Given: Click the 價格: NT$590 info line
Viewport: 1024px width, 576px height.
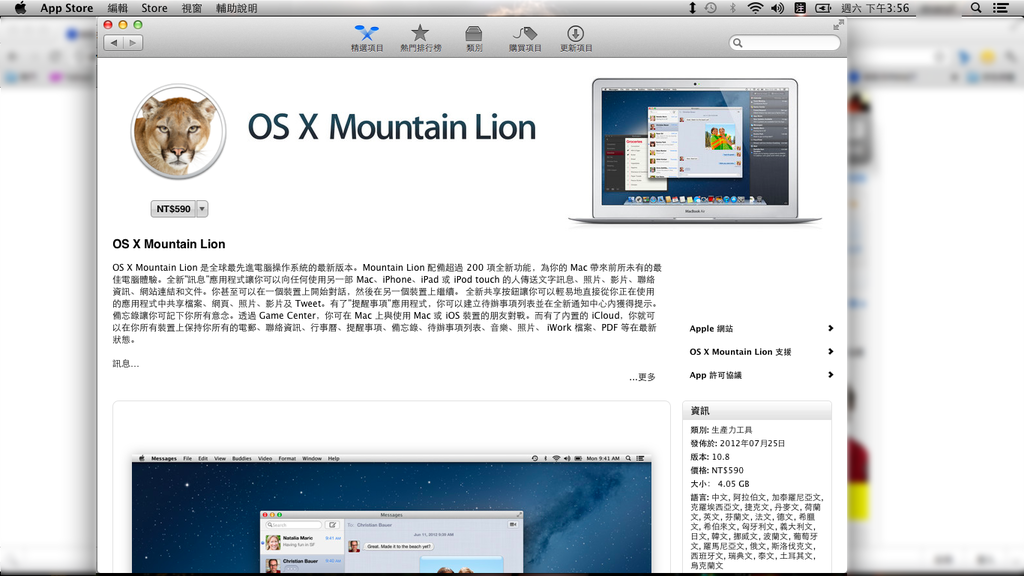Looking at the screenshot, I should [716, 470].
